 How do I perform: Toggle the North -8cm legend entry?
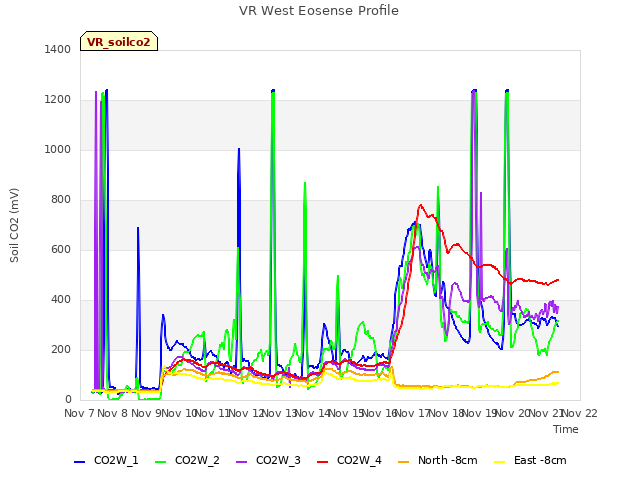(x=438, y=460)
